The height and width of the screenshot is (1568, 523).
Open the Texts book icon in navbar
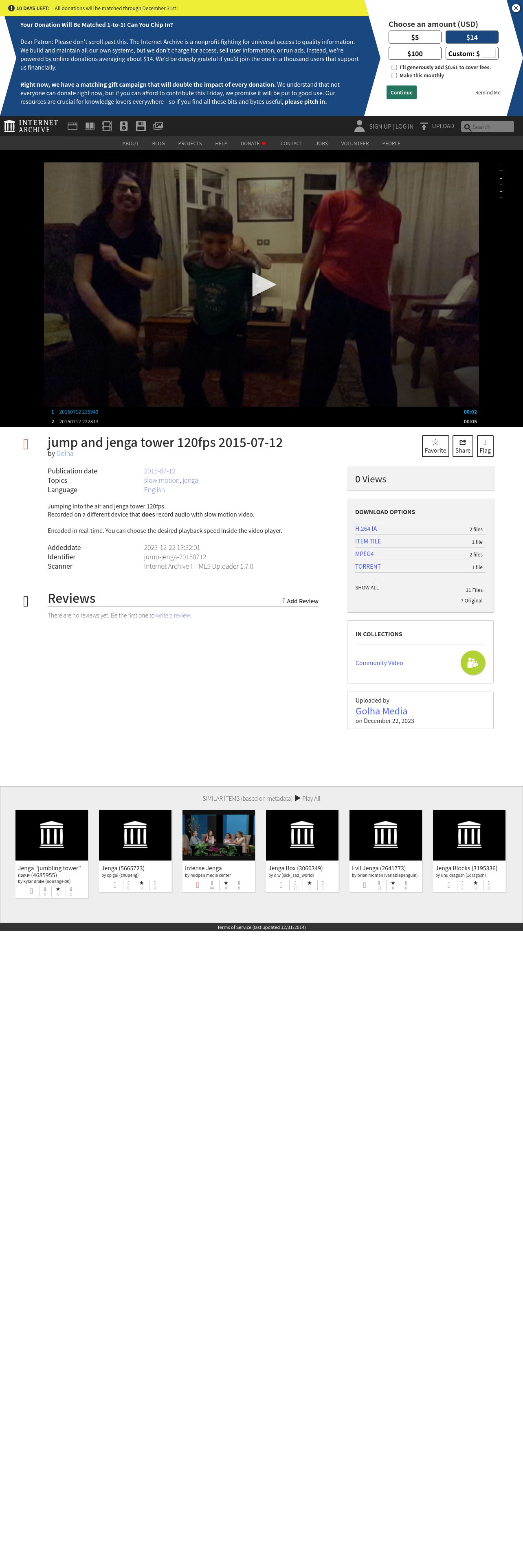tap(90, 126)
